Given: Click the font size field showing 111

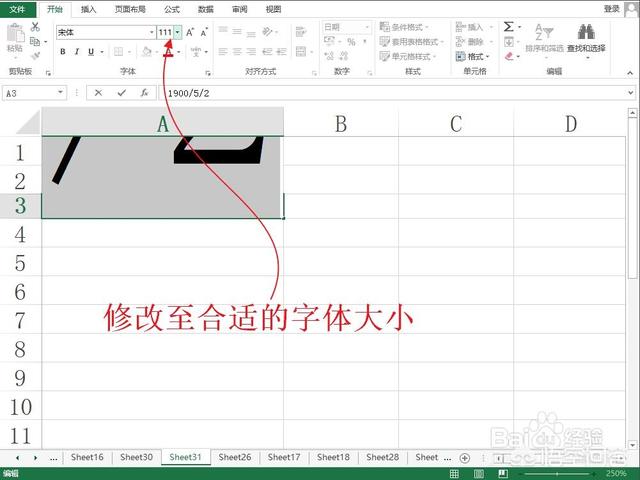Looking at the screenshot, I should coord(165,32).
